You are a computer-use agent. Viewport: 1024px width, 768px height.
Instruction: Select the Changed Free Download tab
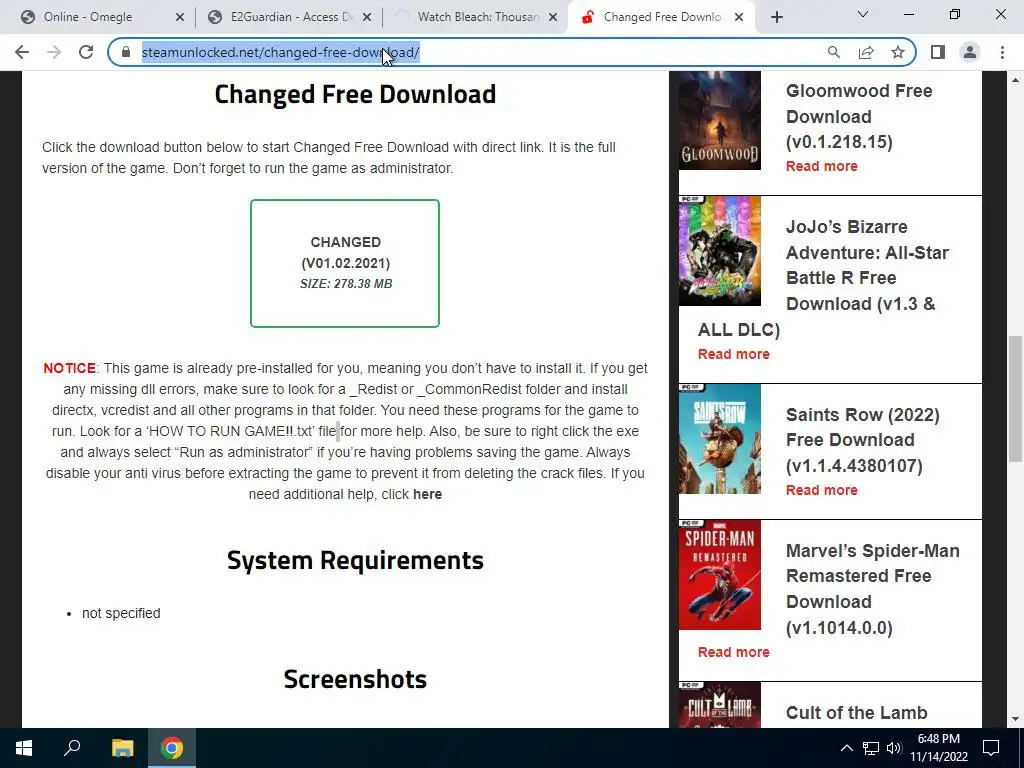click(x=662, y=17)
